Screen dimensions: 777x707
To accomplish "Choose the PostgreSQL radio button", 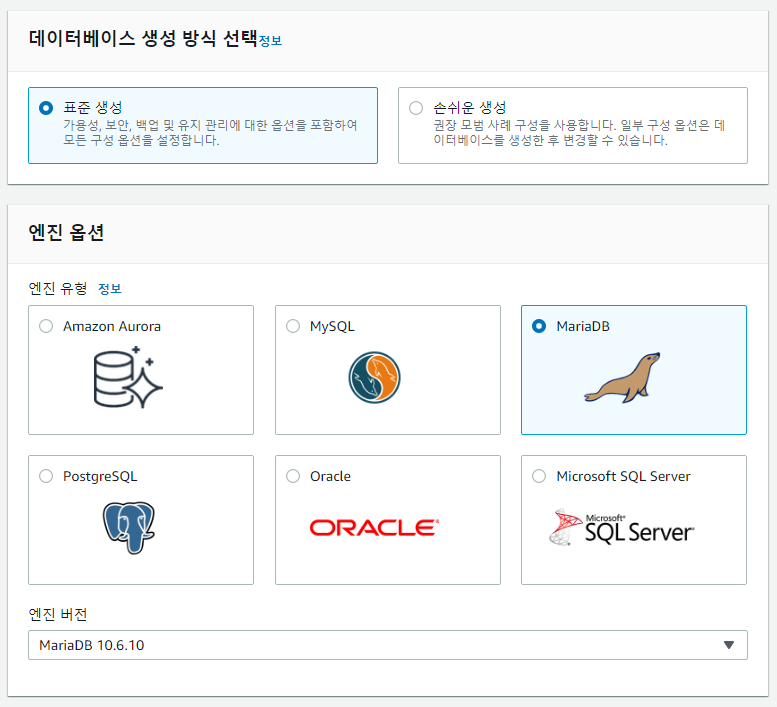I will 46,476.
